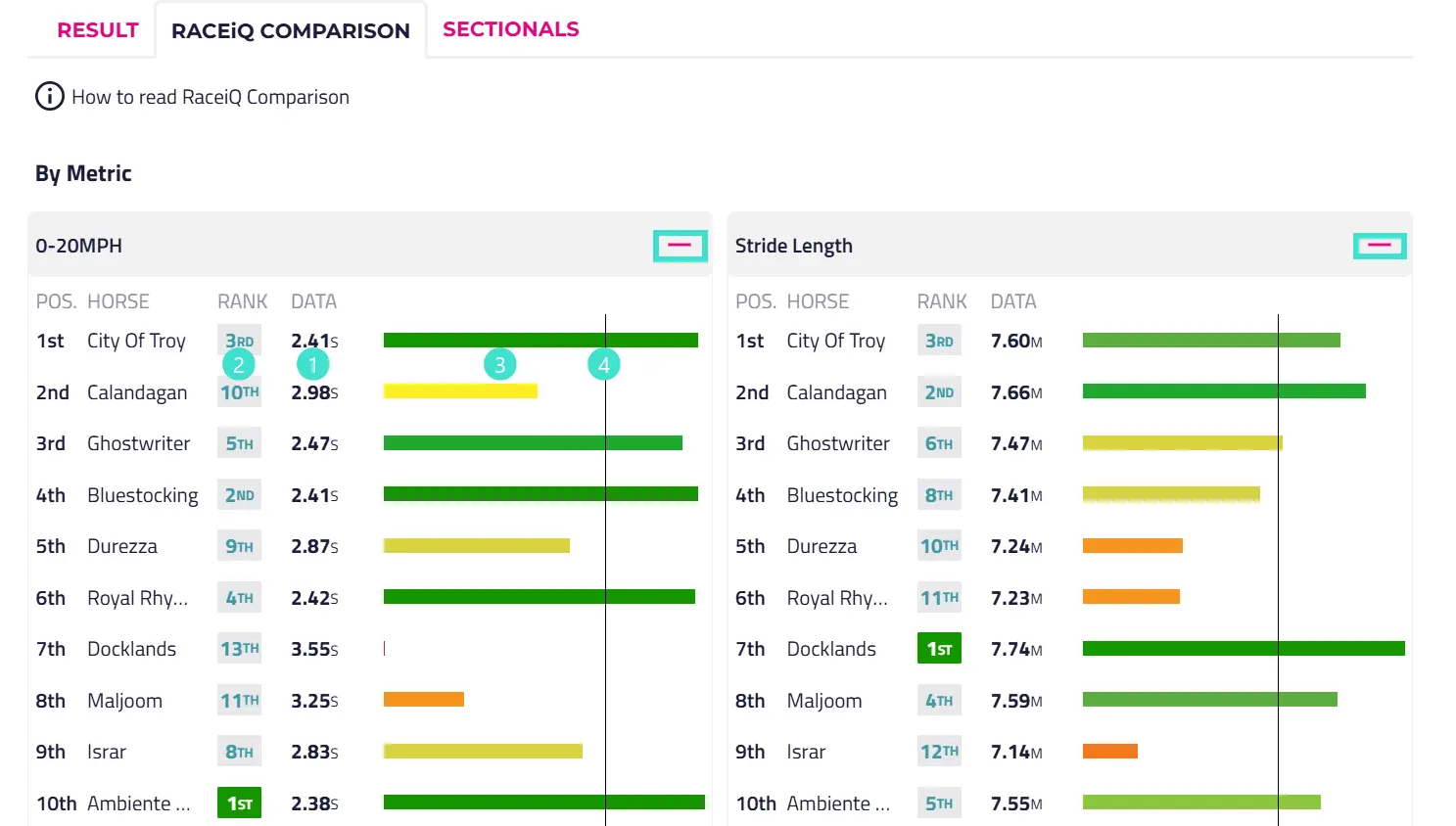Click teal marker number 2
The height and width of the screenshot is (826, 1456).
(238, 365)
